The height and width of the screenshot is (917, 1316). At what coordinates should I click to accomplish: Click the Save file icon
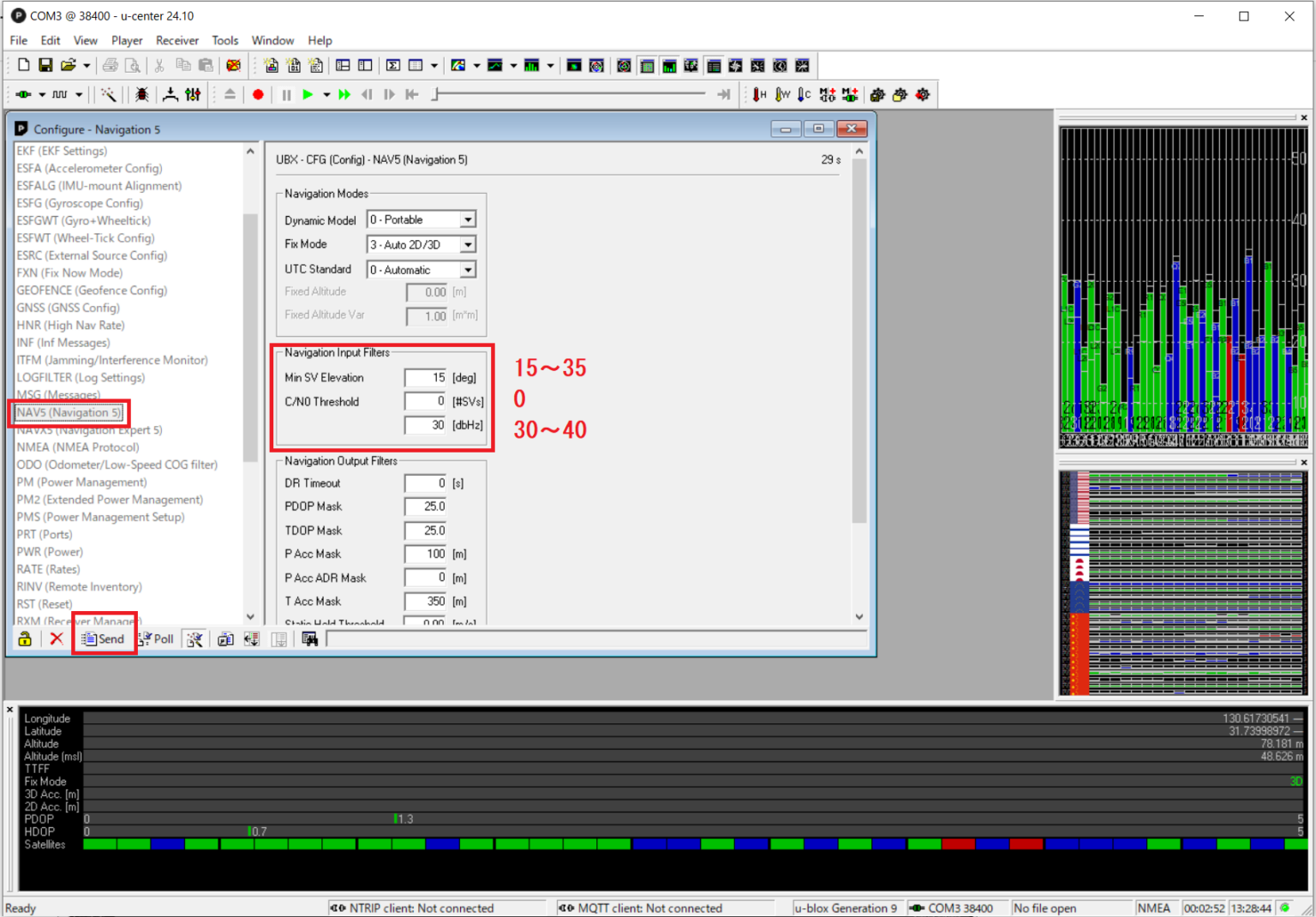click(x=45, y=65)
